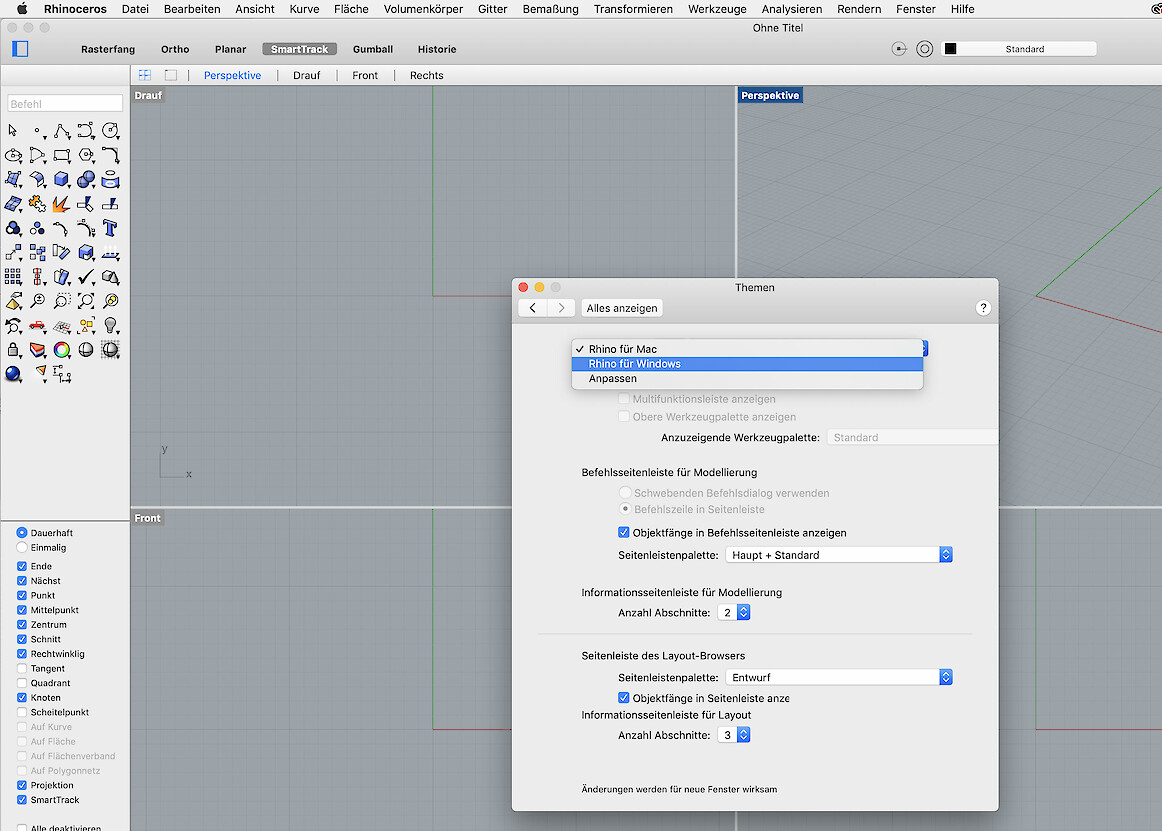Choose Rhino für Windows theme option

coord(747,364)
